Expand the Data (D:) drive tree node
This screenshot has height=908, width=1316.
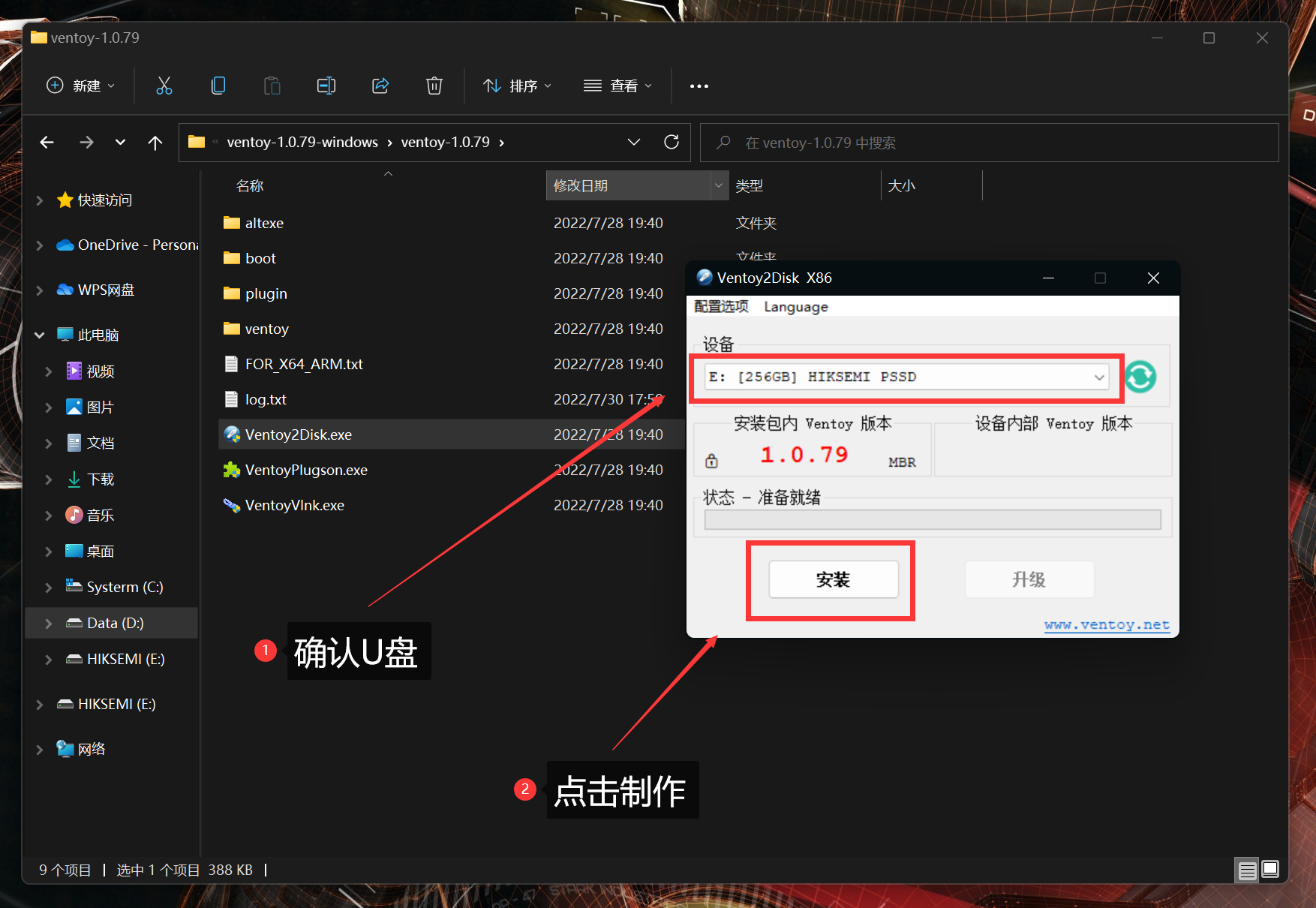tap(49, 623)
